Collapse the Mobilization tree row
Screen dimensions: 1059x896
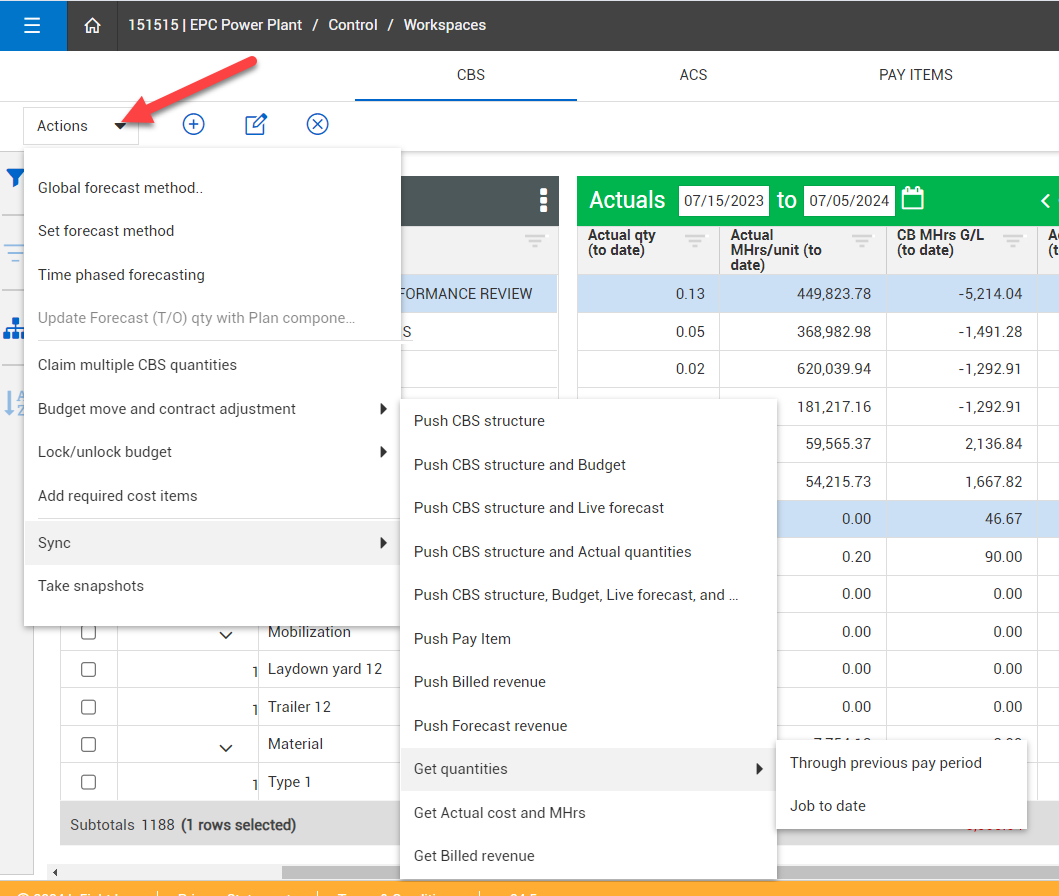point(226,633)
